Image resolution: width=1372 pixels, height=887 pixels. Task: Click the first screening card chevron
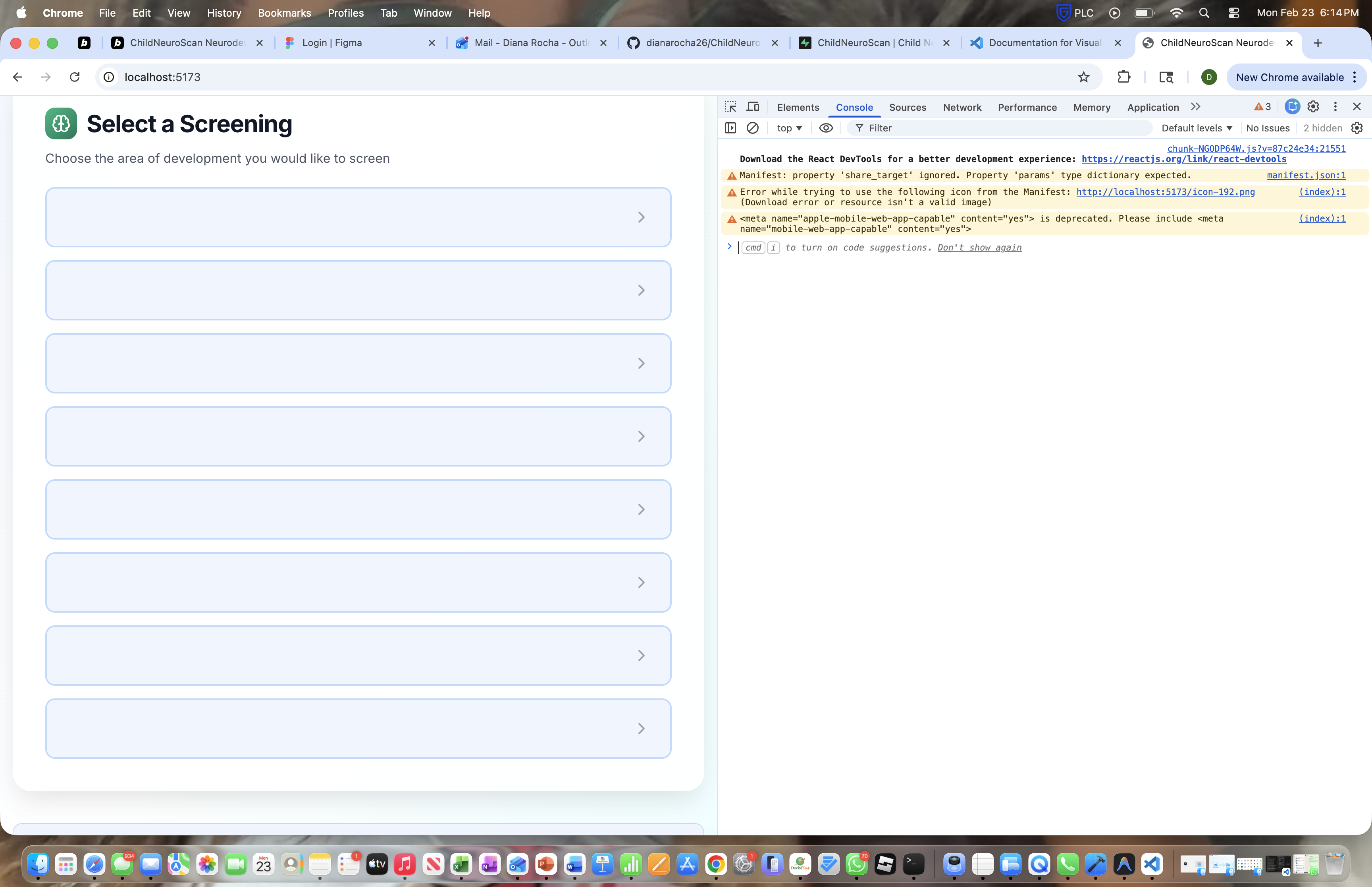tap(641, 217)
